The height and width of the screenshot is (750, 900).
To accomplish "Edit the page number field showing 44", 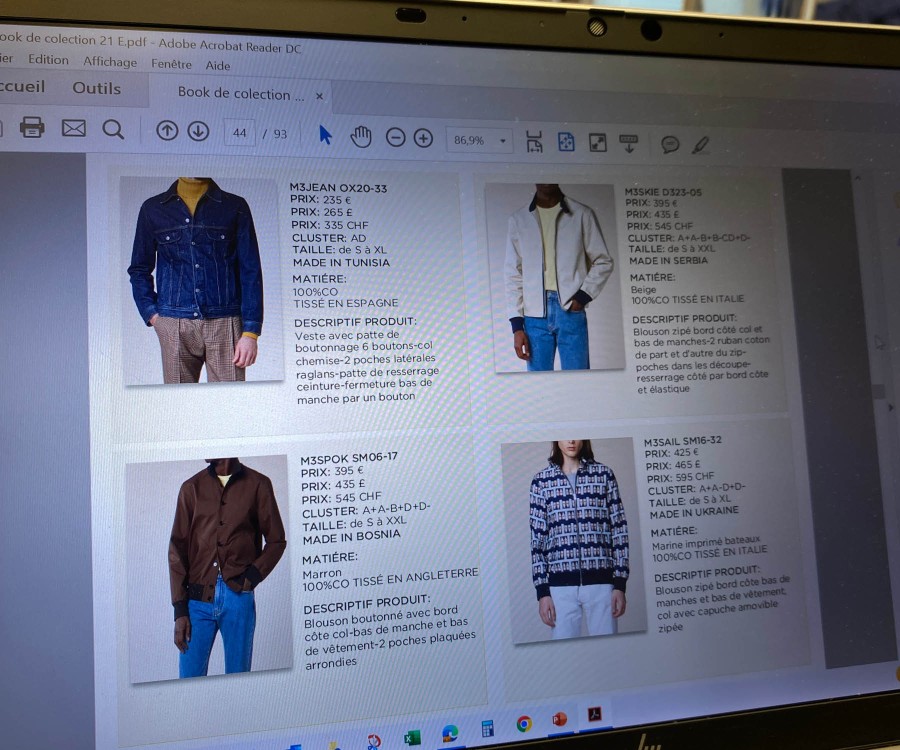I will [241, 133].
